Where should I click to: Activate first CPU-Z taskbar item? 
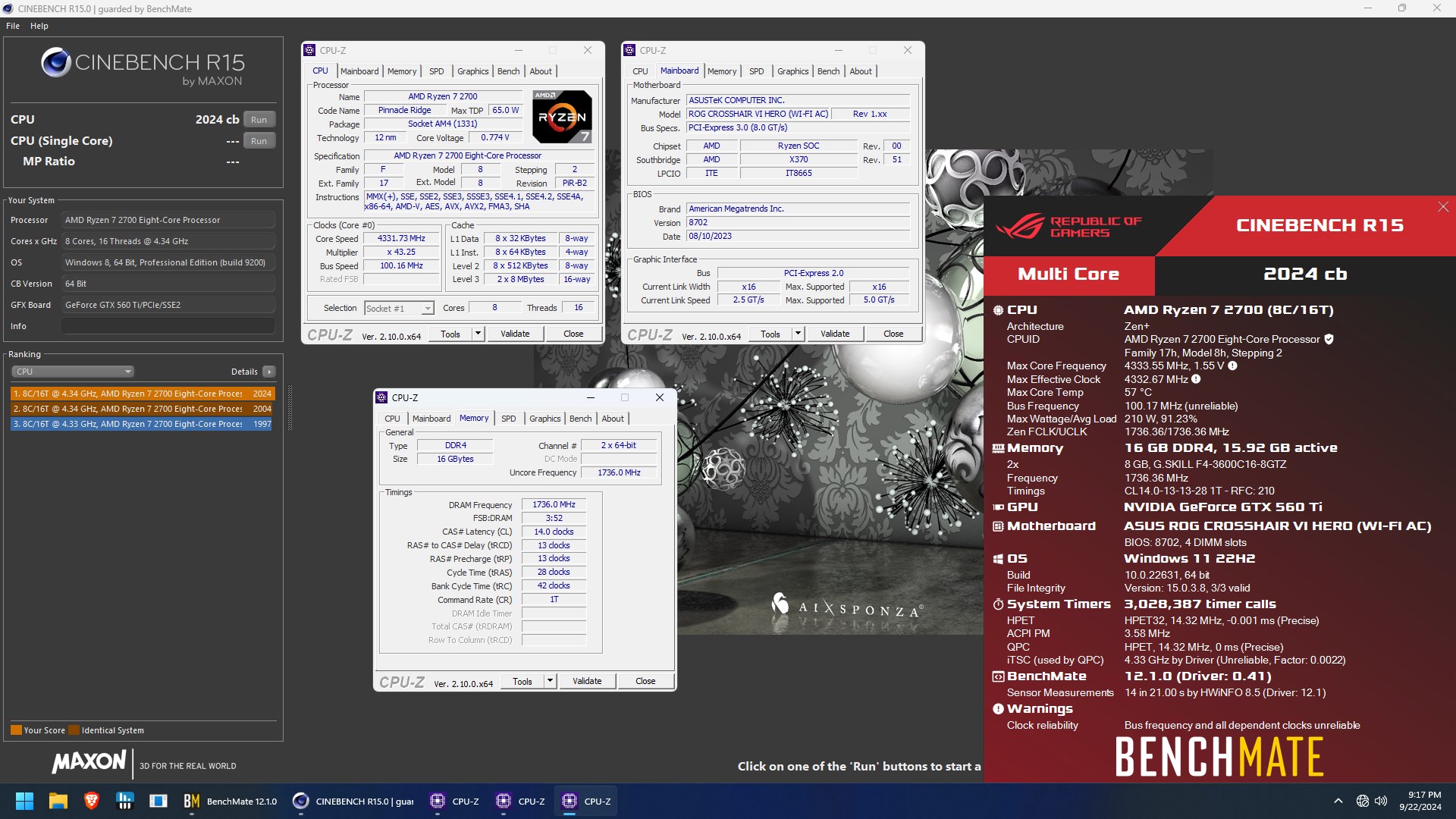point(454,801)
